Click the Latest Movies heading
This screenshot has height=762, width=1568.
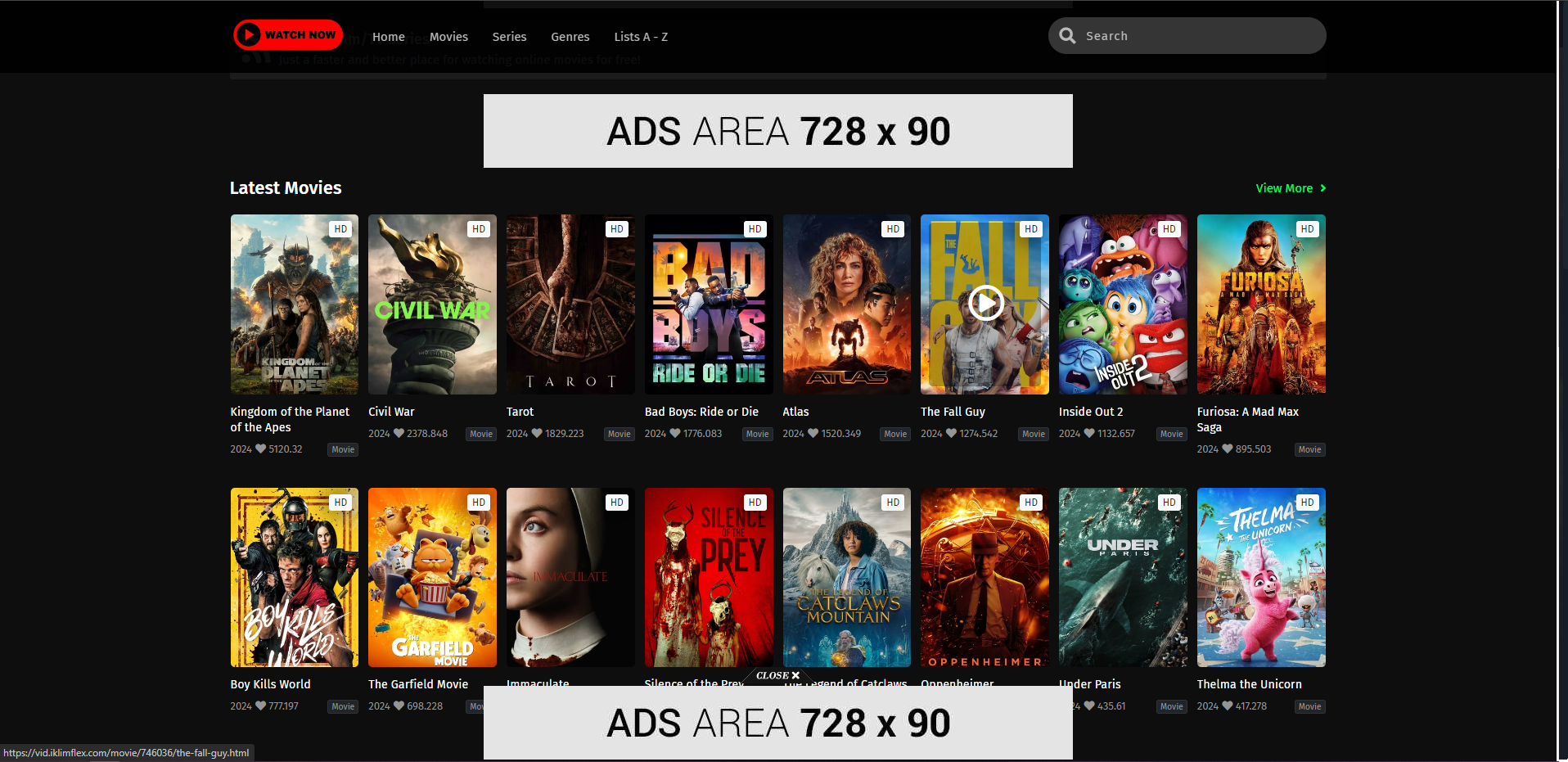[286, 188]
